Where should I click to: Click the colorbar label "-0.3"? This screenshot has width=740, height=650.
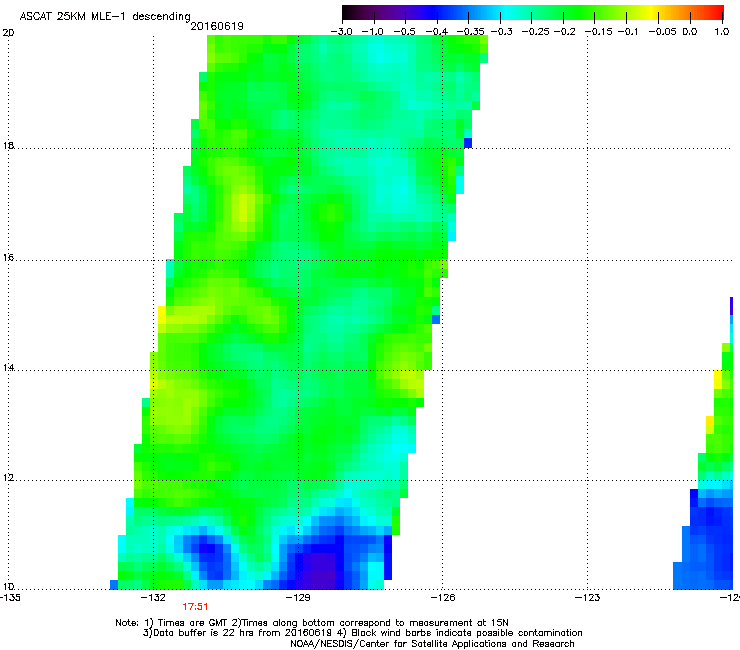[x=502, y=32]
